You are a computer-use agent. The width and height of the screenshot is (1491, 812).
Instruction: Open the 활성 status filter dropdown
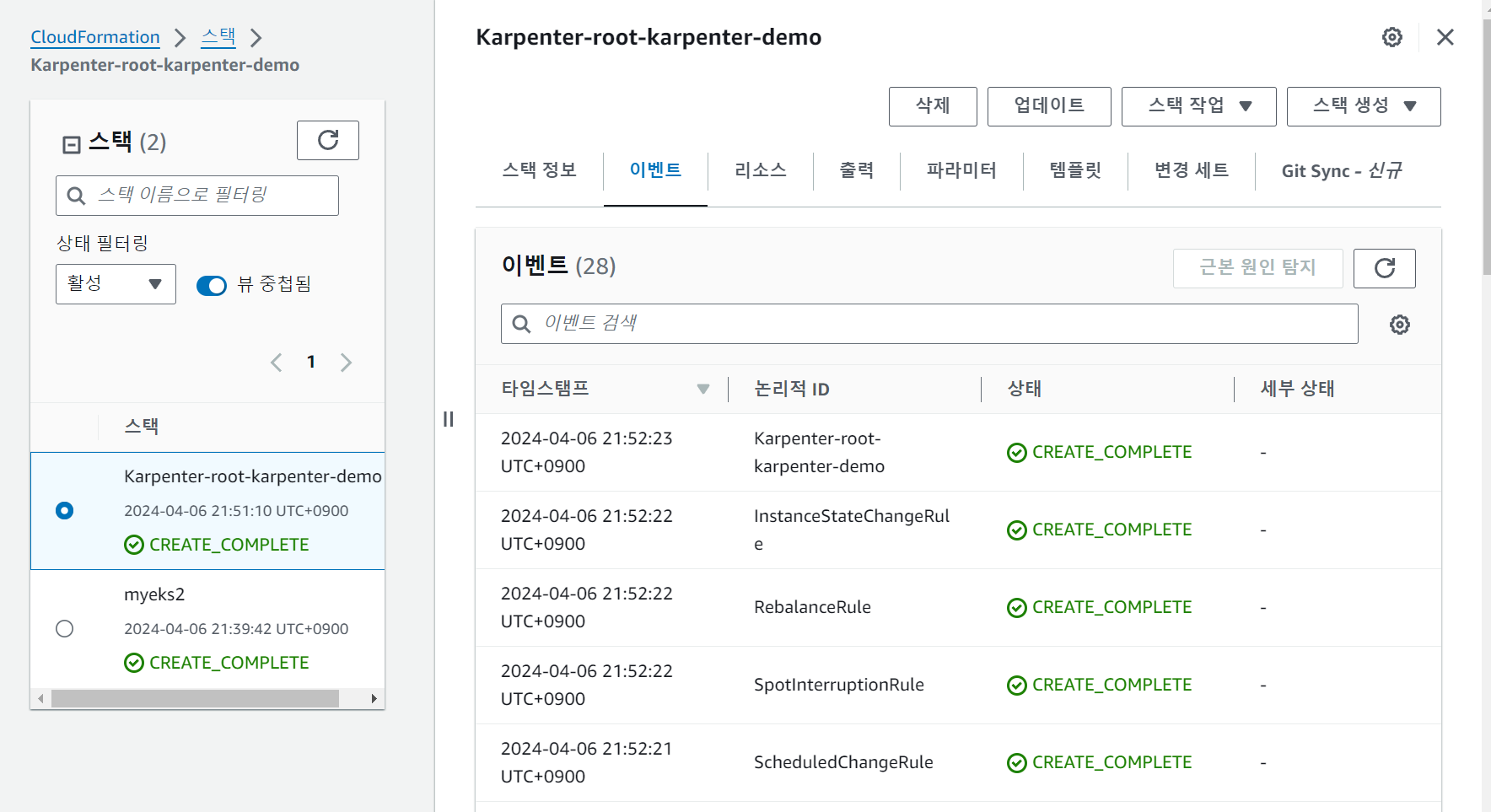[x=116, y=284]
